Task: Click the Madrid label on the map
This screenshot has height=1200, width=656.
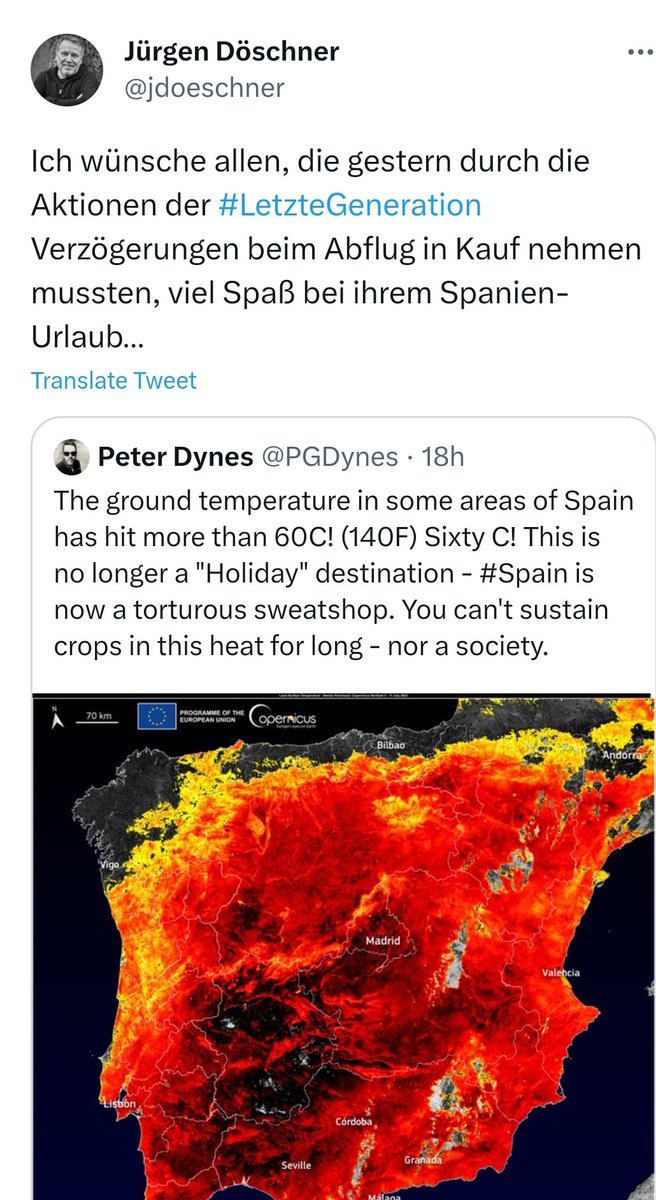Action: (x=383, y=941)
